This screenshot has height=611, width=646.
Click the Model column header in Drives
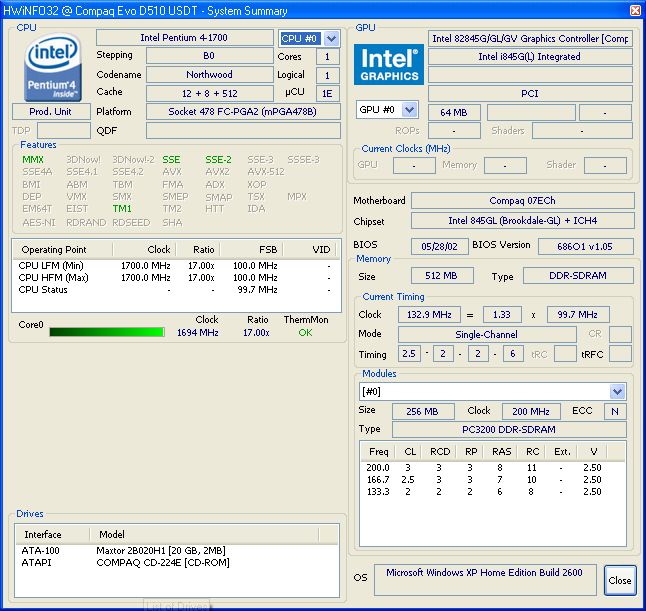[x=112, y=534]
